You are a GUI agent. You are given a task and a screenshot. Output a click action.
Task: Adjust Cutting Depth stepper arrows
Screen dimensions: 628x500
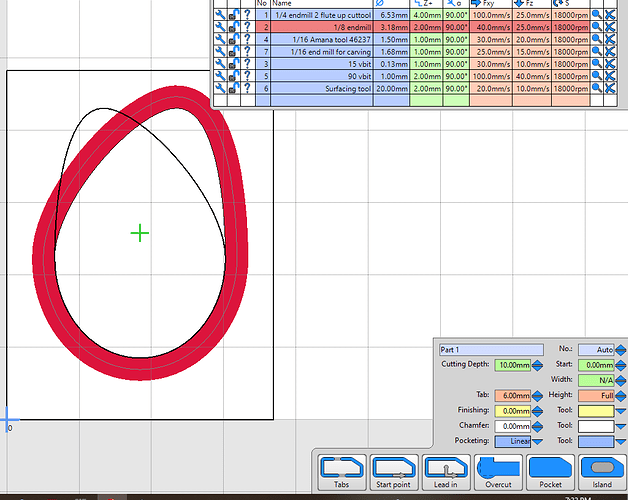(x=535, y=365)
